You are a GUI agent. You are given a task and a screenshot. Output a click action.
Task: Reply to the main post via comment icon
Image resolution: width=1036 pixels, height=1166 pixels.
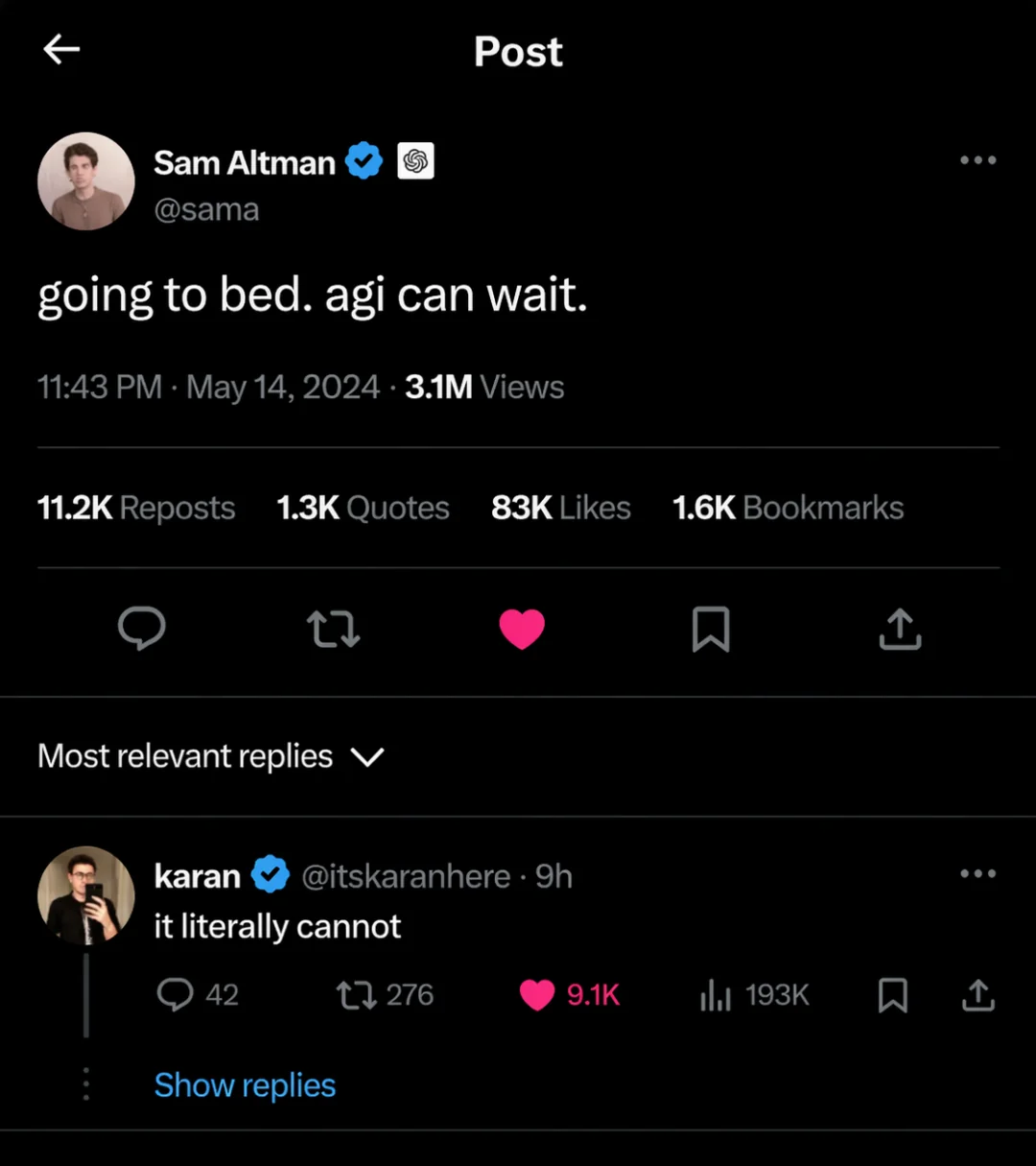(x=142, y=630)
